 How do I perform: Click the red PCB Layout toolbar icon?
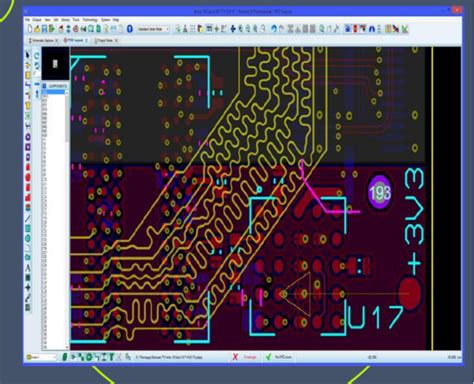pyautogui.click(x=76, y=29)
